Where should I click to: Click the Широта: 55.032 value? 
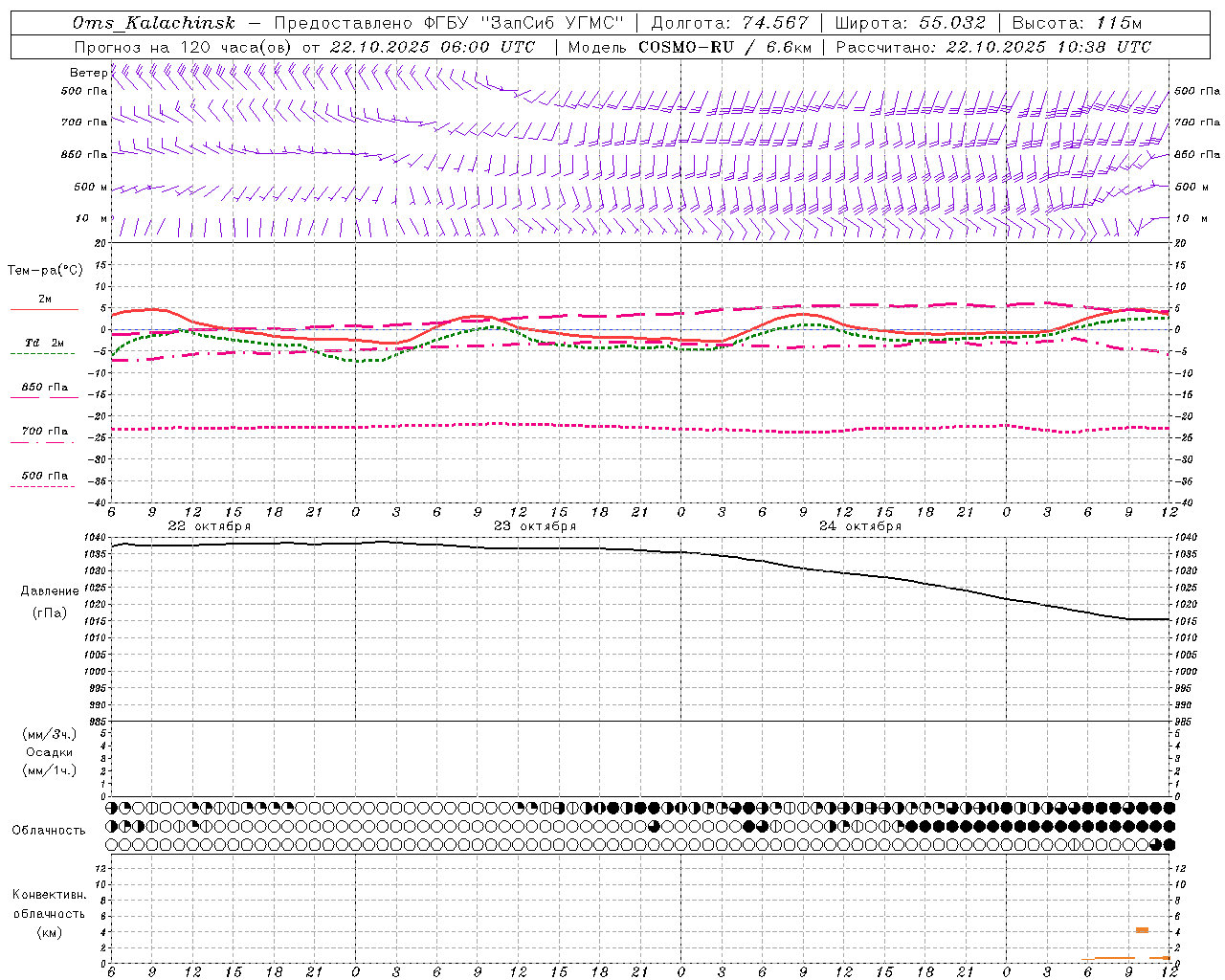(910, 24)
